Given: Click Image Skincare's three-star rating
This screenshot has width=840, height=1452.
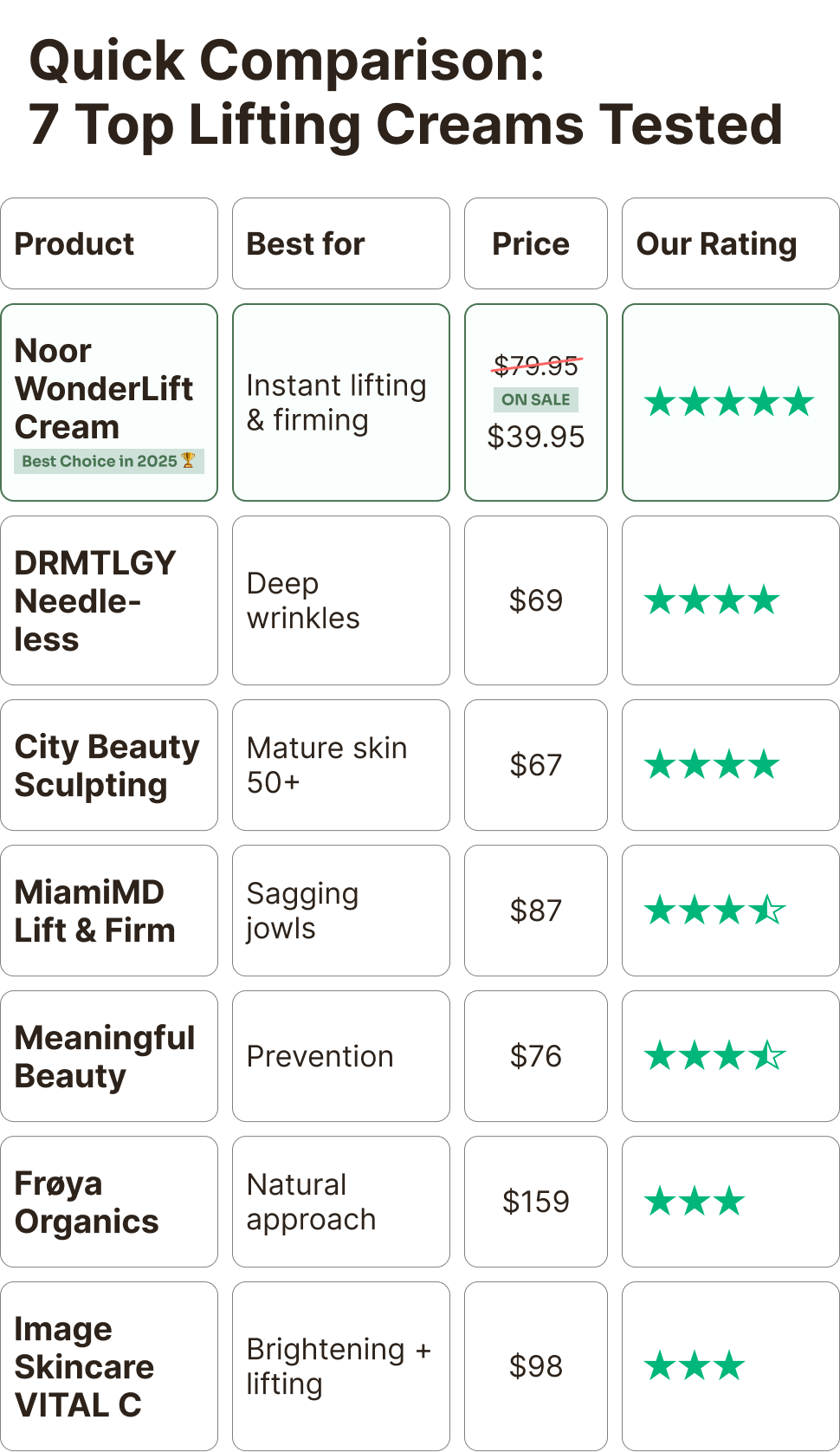Looking at the screenshot, I should pos(695,1366).
